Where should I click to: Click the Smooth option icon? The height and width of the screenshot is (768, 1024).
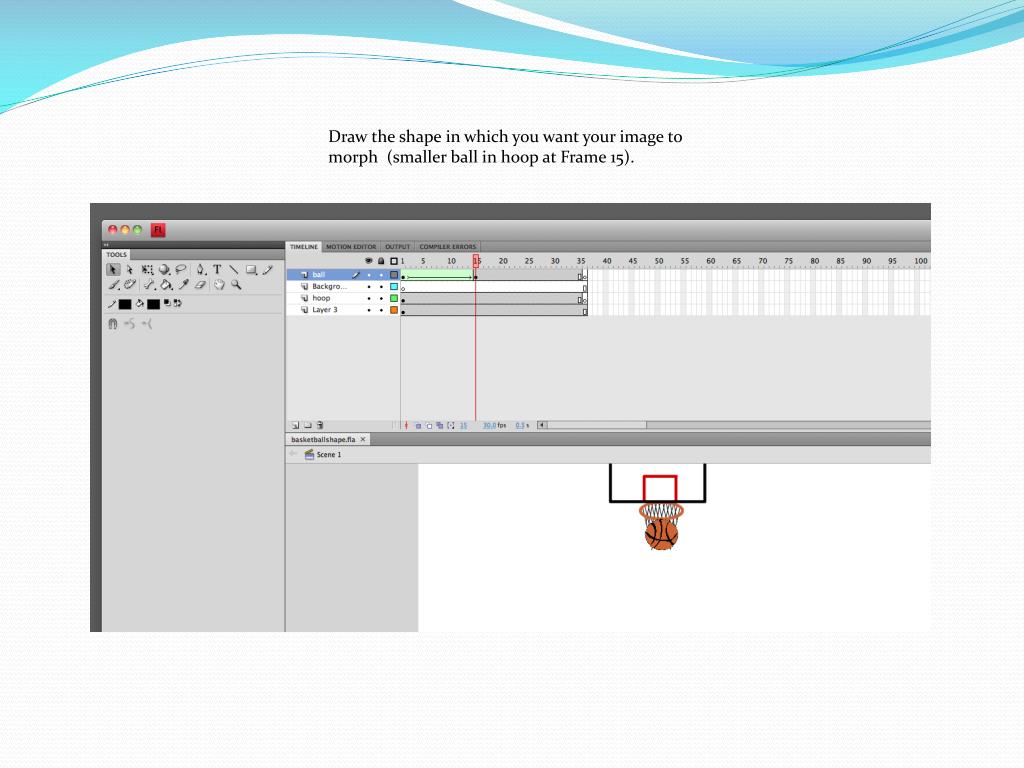(x=130, y=324)
